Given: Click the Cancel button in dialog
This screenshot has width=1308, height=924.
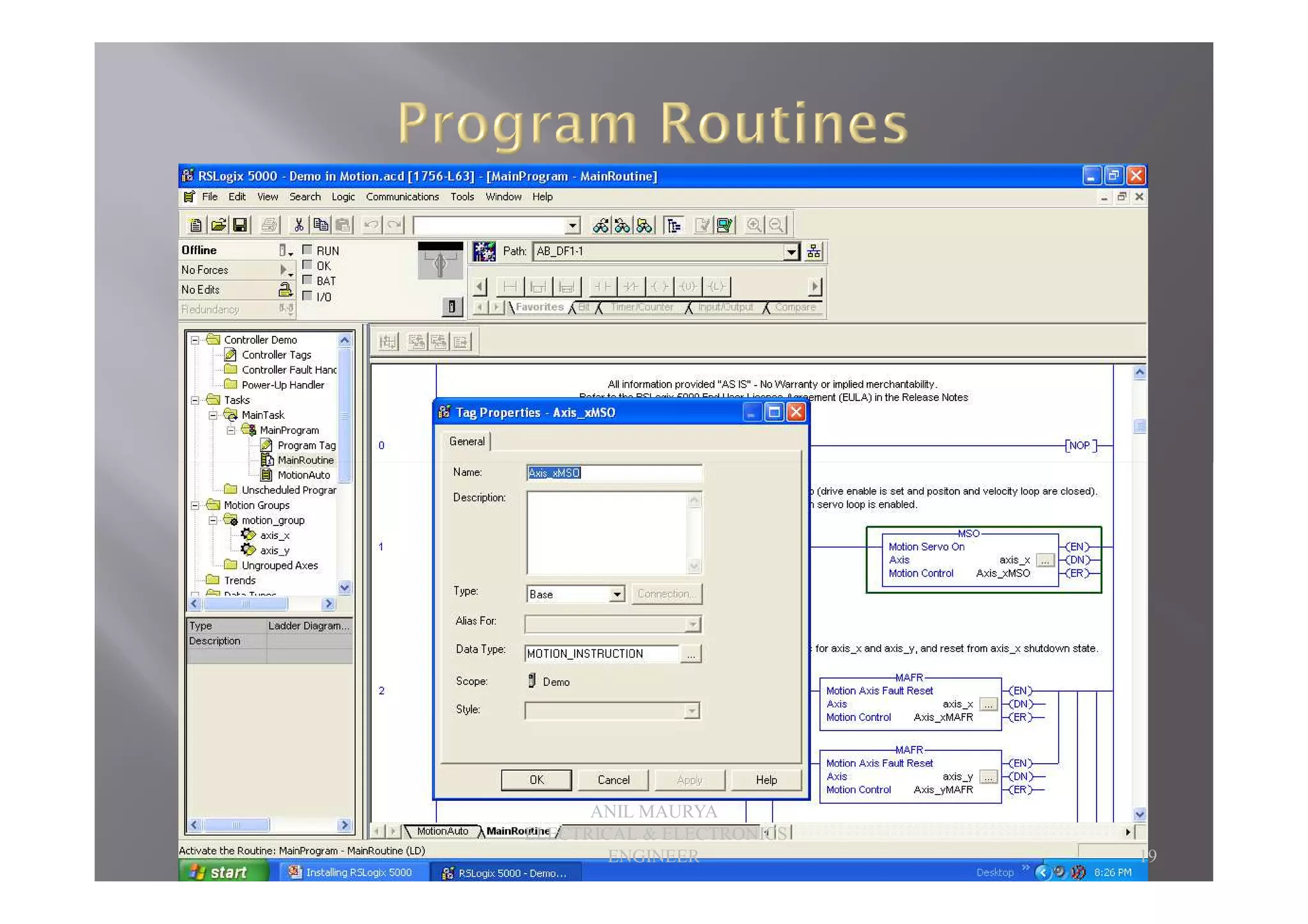Looking at the screenshot, I should tap(613, 780).
